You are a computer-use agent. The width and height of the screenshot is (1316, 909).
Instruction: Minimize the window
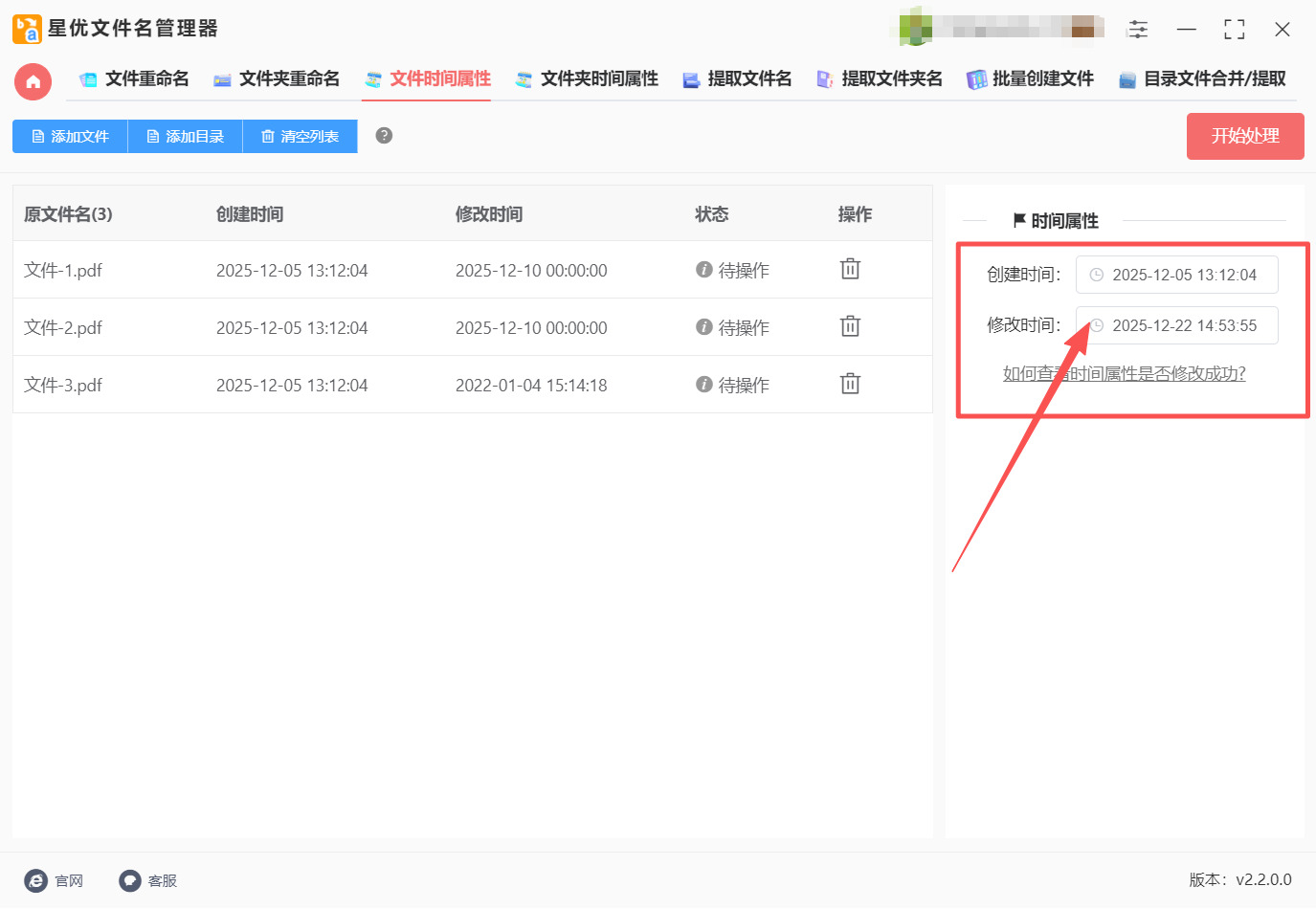(x=1187, y=30)
